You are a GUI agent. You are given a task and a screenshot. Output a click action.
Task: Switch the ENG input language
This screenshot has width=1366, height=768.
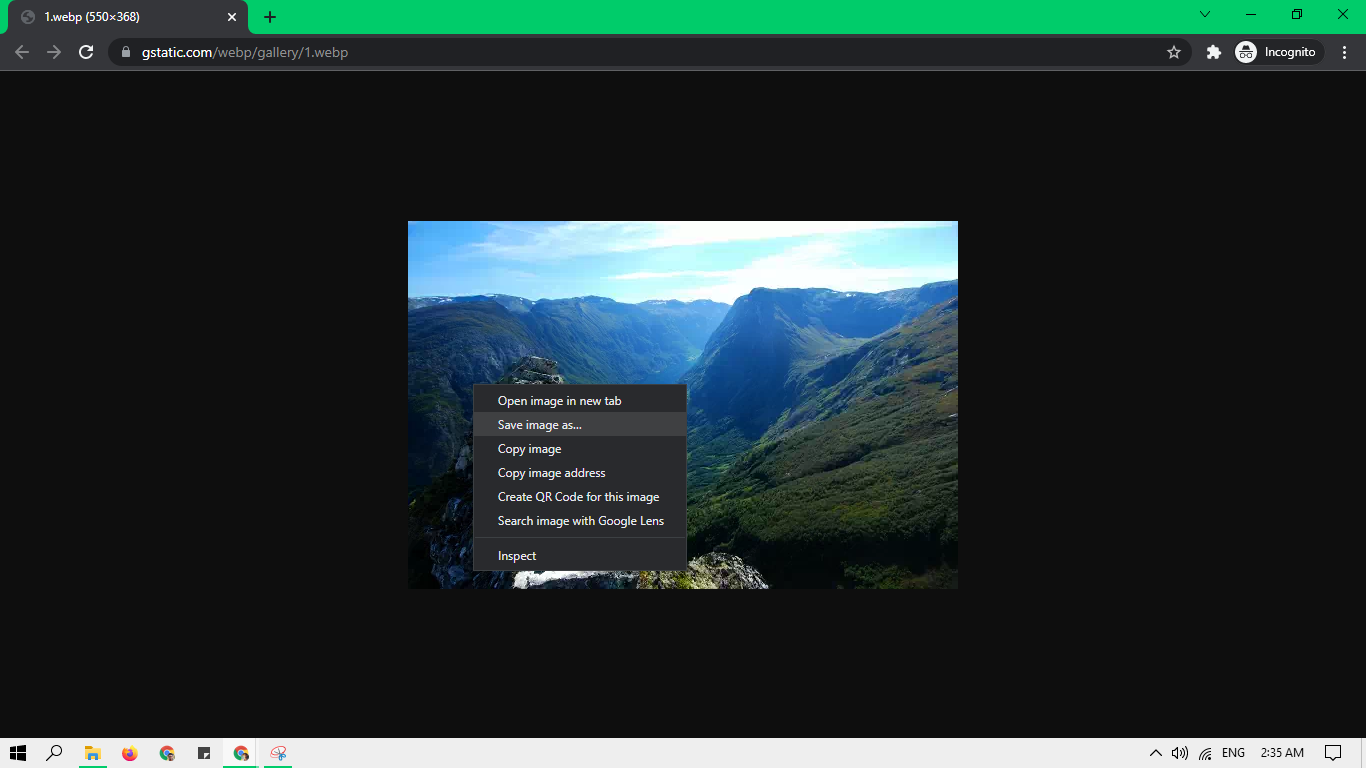1233,753
